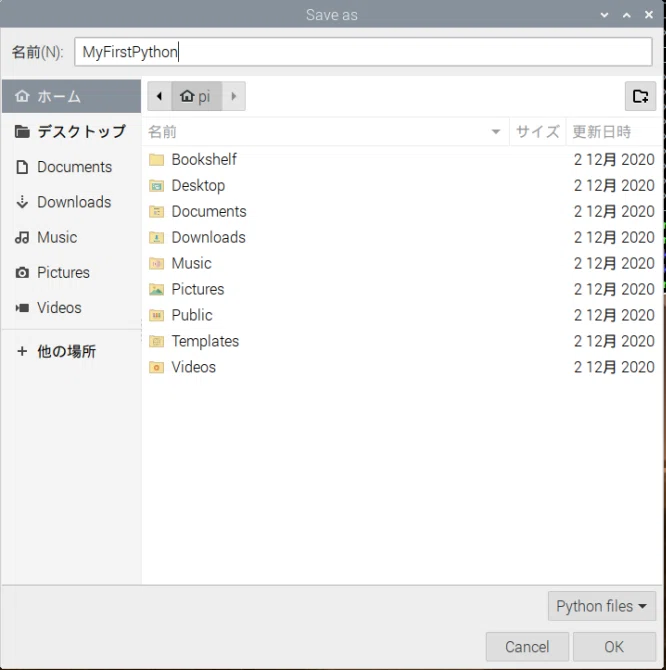Select the Public folder name
This screenshot has height=670, width=666.
pos(192,315)
